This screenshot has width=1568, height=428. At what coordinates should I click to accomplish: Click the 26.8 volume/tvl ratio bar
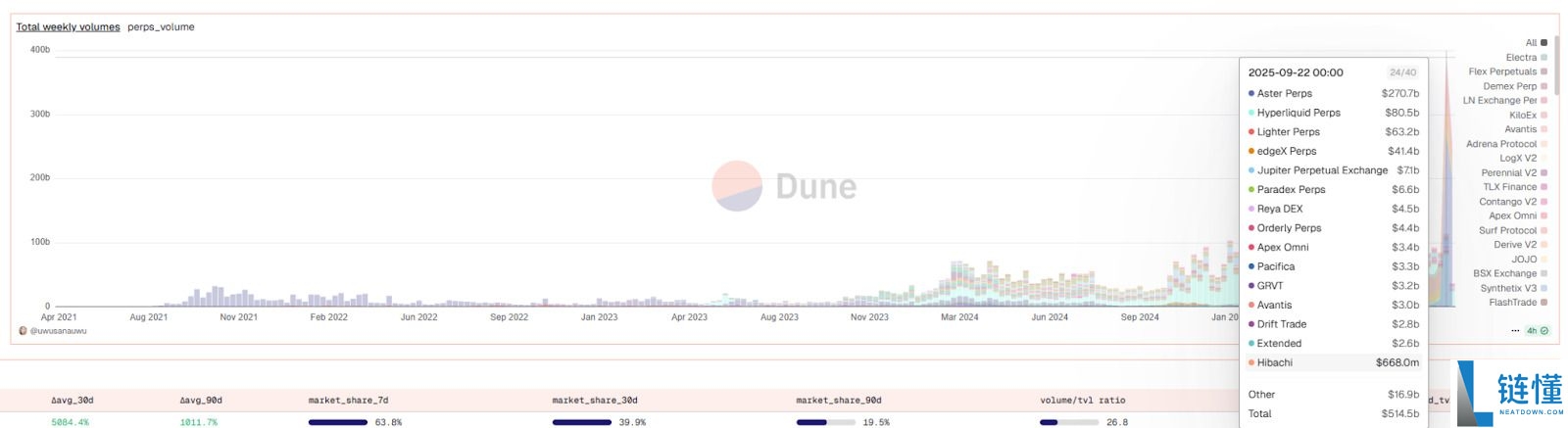(1069, 423)
